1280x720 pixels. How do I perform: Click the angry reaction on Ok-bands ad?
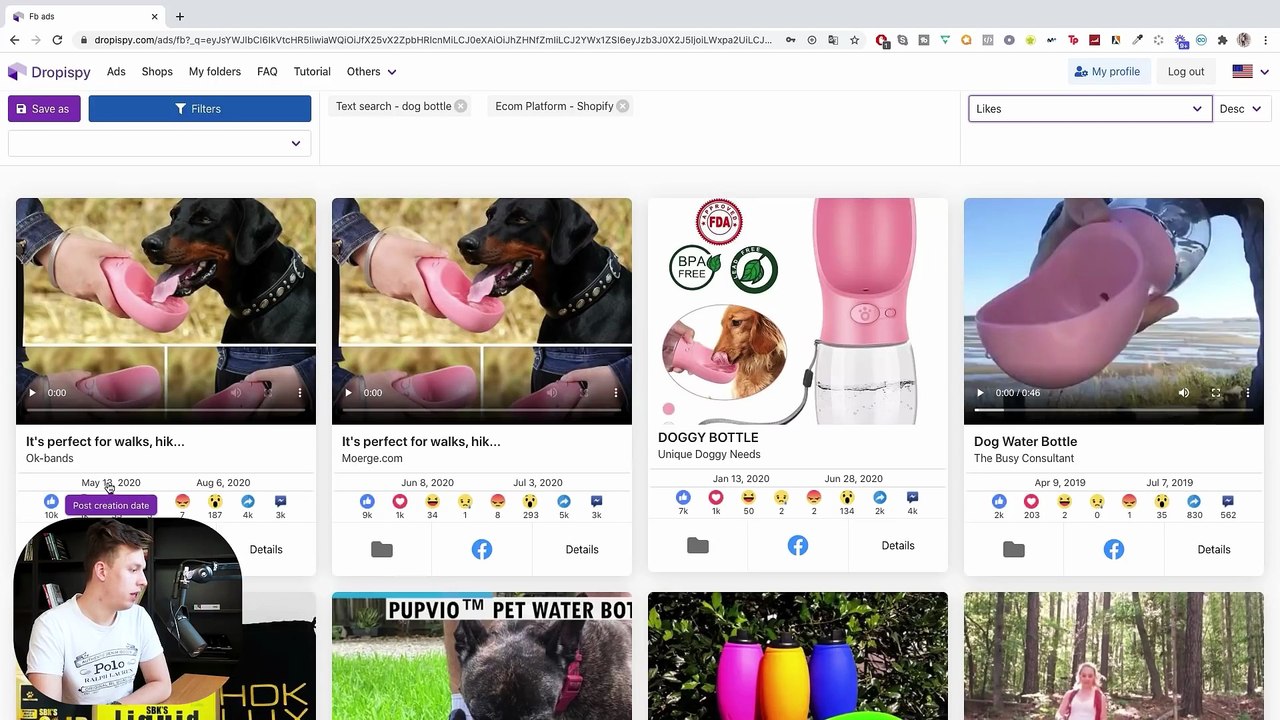pyautogui.click(x=182, y=501)
